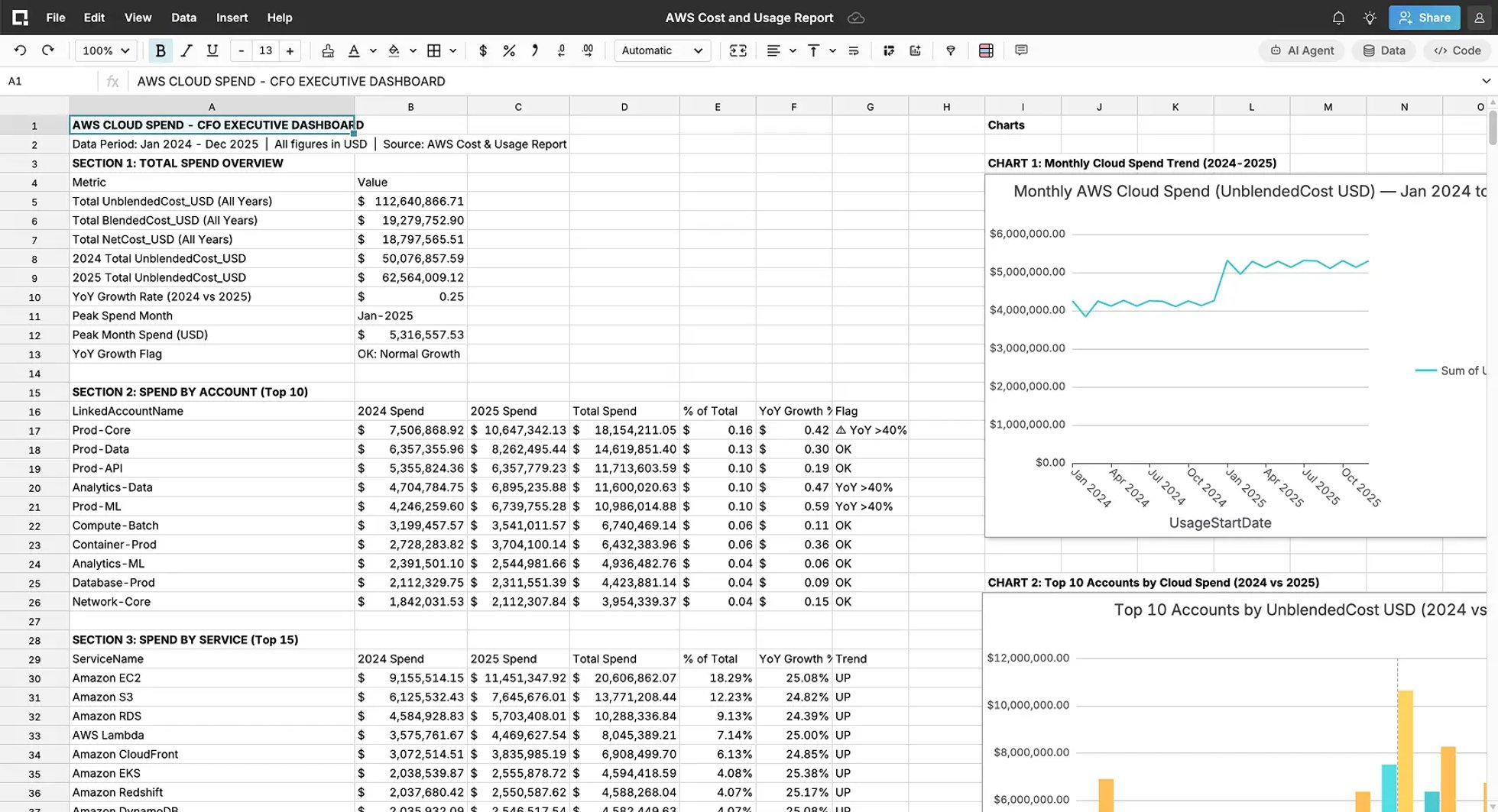Click Peak Spend Month value Jan-2025

pyautogui.click(x=411, y=315)
